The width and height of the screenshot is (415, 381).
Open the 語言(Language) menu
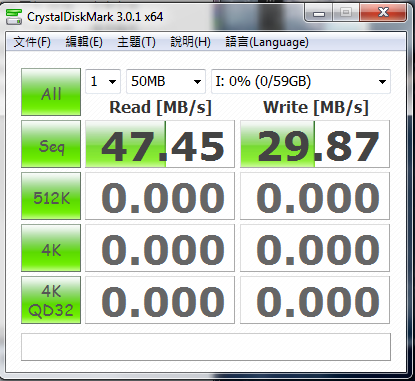267,42
